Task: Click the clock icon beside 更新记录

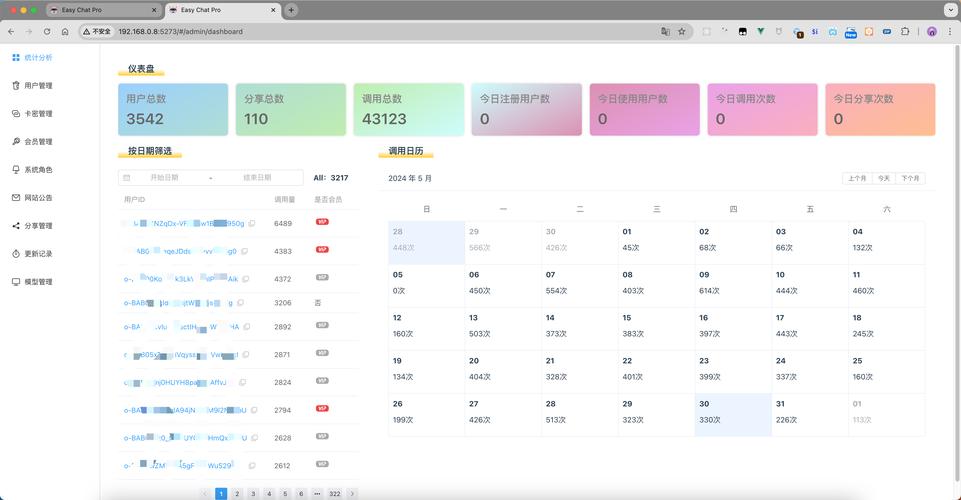Action: tap(16, 254)
